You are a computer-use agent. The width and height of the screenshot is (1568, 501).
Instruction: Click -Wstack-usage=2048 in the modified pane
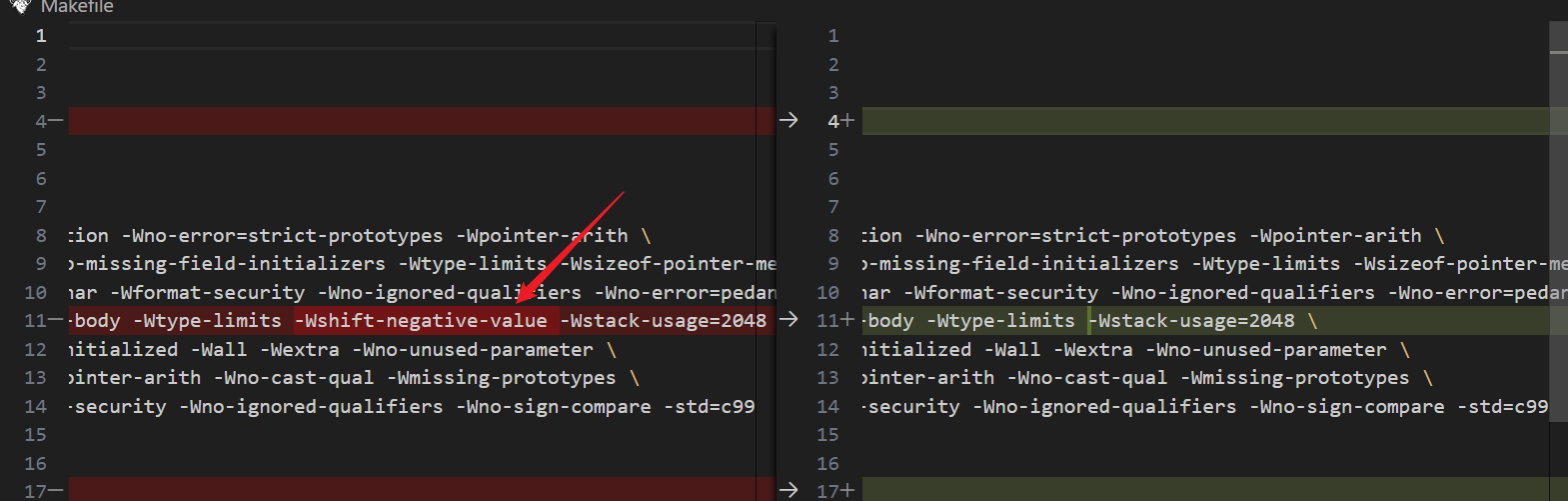(x=1193, y=320)
